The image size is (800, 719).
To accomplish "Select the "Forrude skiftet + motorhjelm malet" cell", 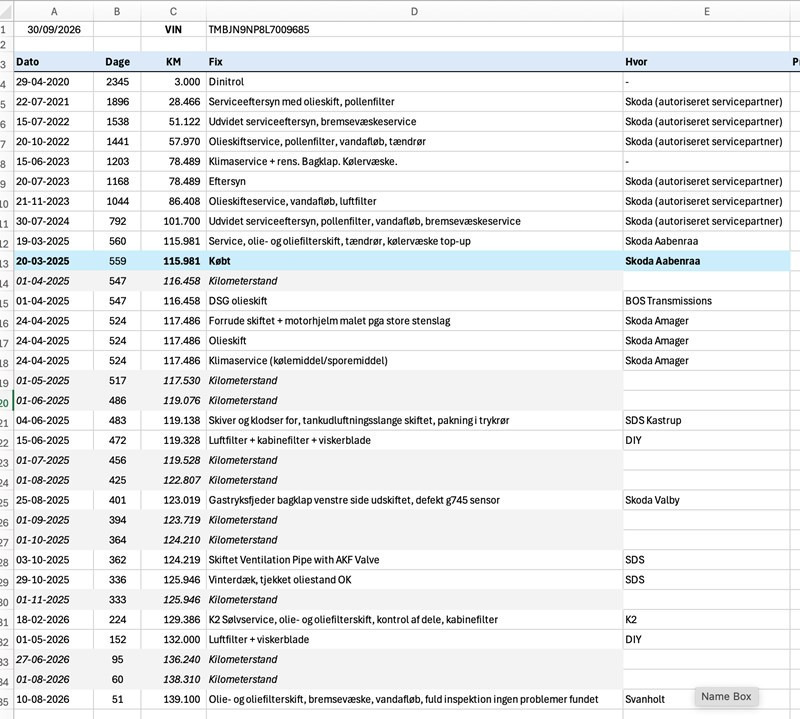I will pos(414,320).
